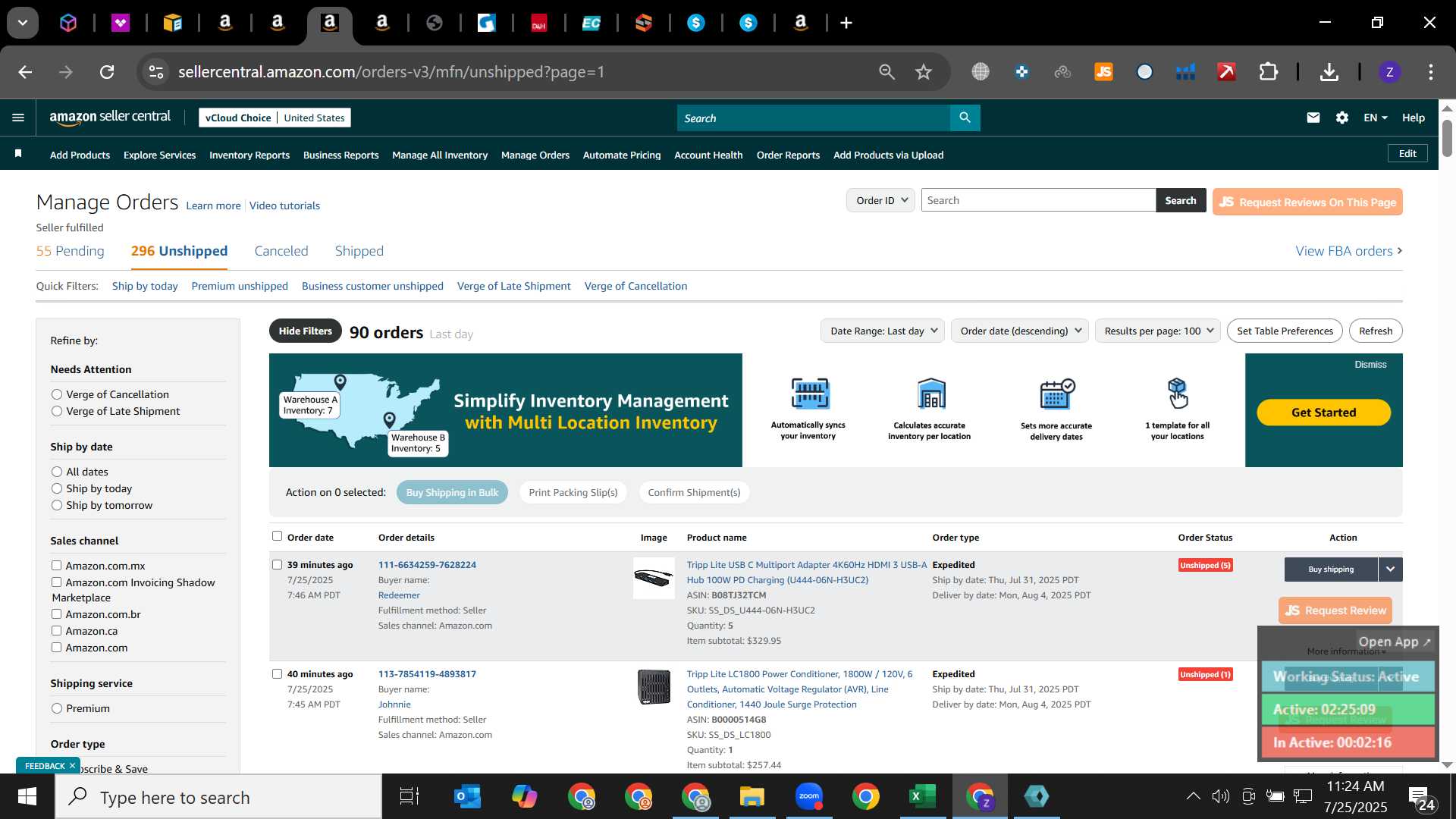Open the browser Extensions puzzle icon
The width and height of the screenshot is (1456, 819).
click(1269, 72)
